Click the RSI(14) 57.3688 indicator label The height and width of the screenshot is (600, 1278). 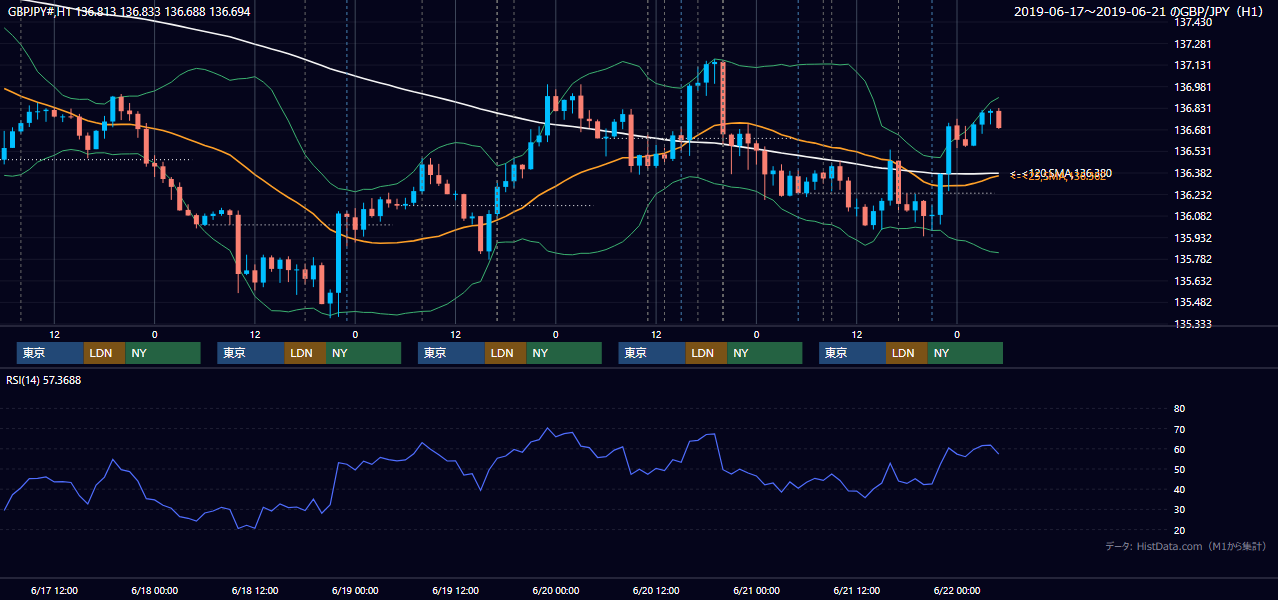(44, 380)
